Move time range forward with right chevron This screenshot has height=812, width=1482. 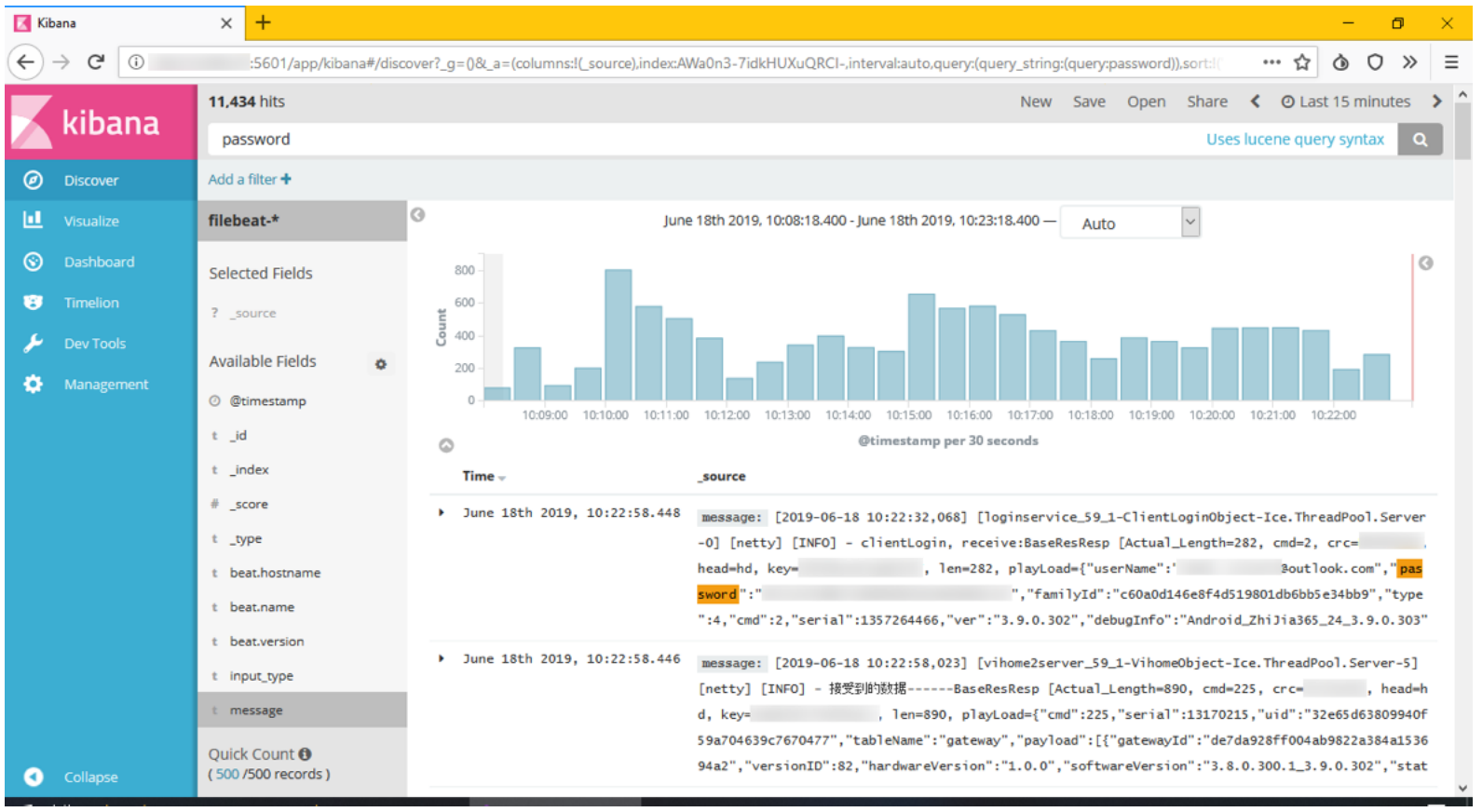[x=1436, y=101]
